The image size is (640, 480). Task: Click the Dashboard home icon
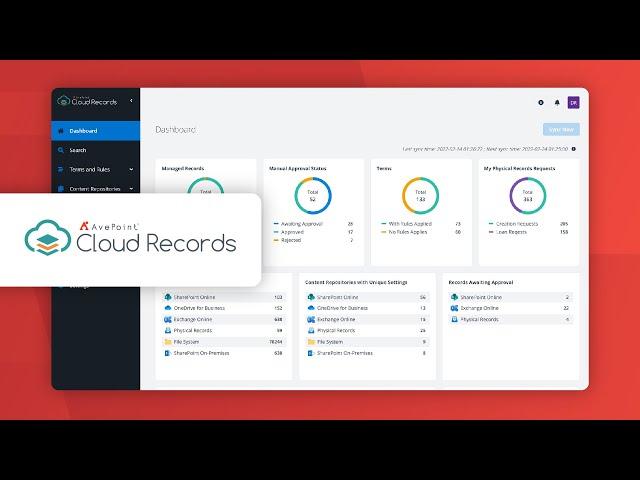[x=61, y=131]
